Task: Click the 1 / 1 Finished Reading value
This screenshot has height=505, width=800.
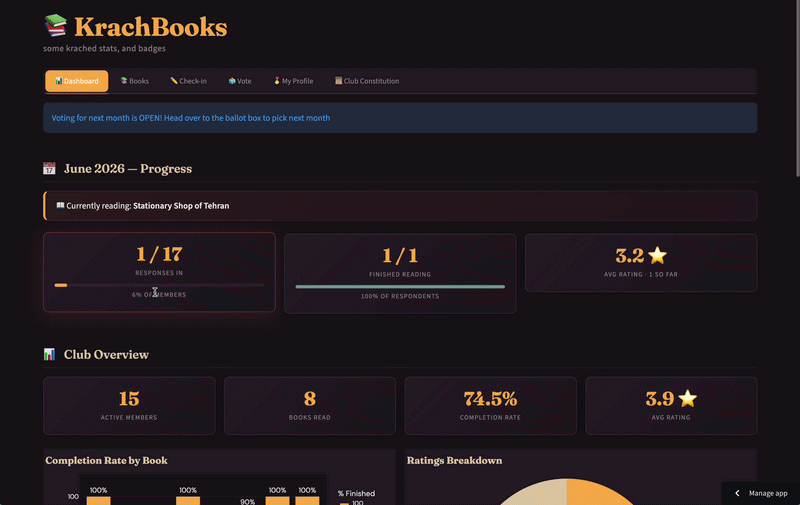Action: pyautogui.click(x=400, y=256)
